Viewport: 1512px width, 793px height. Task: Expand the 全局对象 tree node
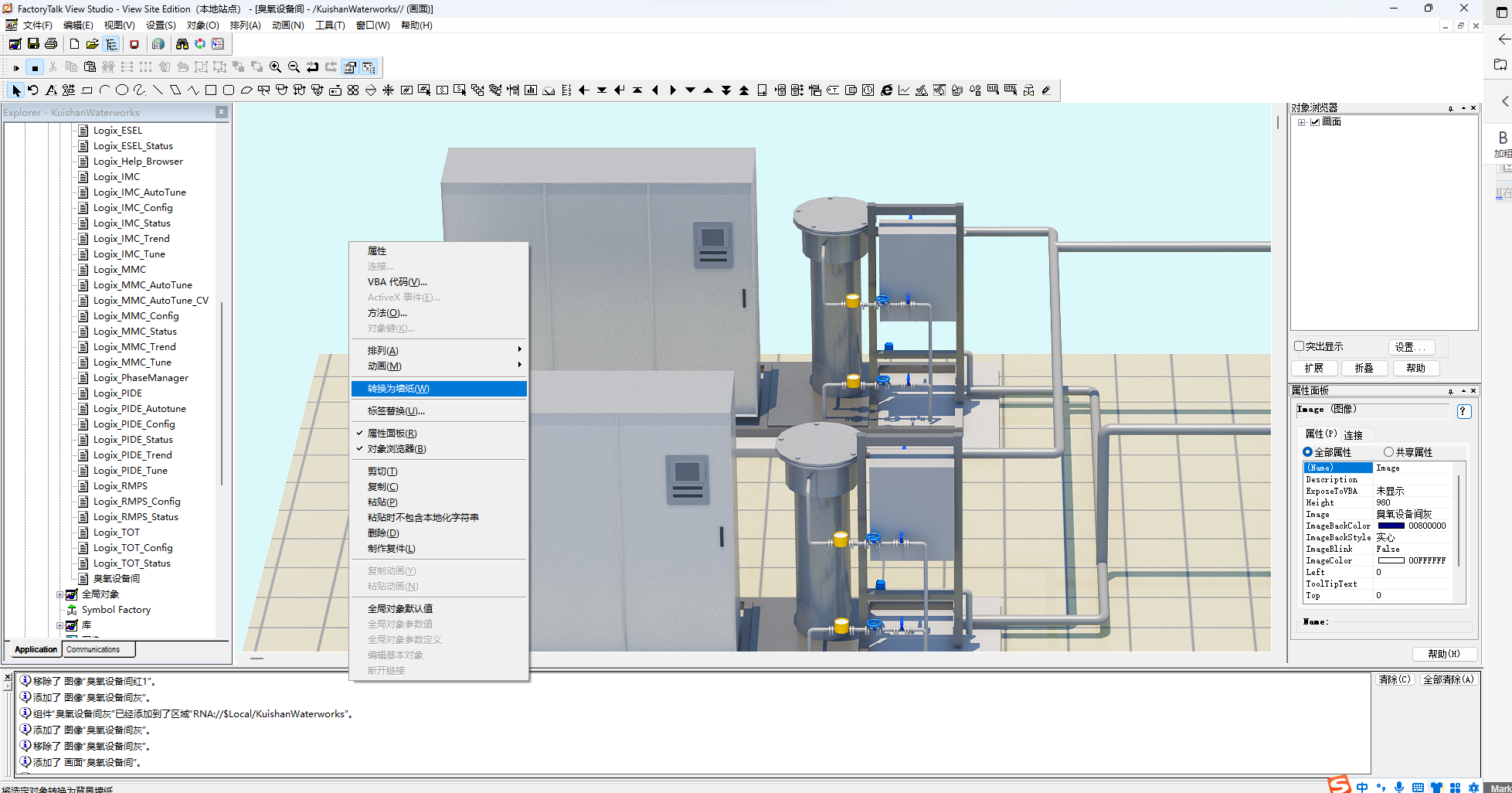pyautogui.click(x=60, y=594)
